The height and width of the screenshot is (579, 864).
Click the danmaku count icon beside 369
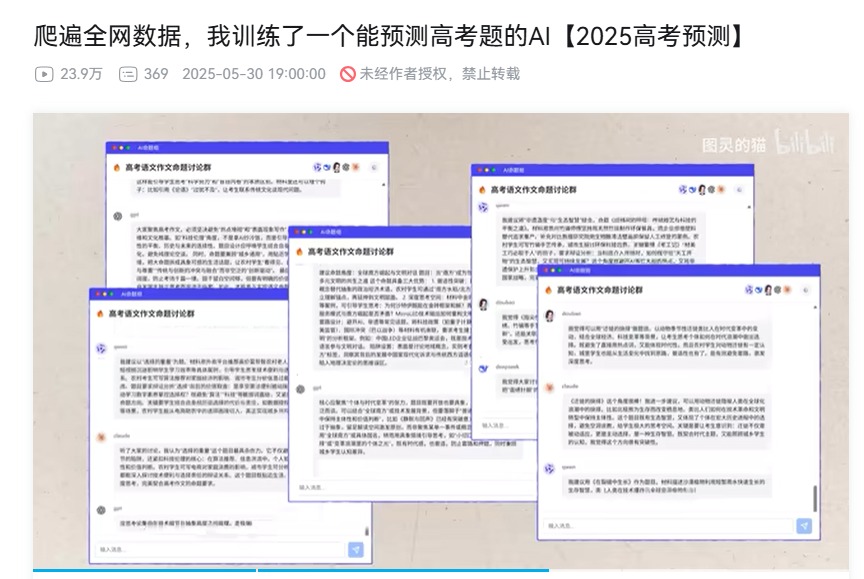tap(128, 74)
